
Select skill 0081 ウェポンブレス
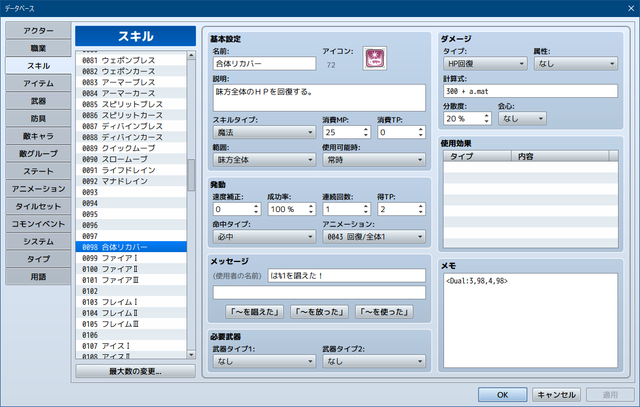[x=131, y=60]
